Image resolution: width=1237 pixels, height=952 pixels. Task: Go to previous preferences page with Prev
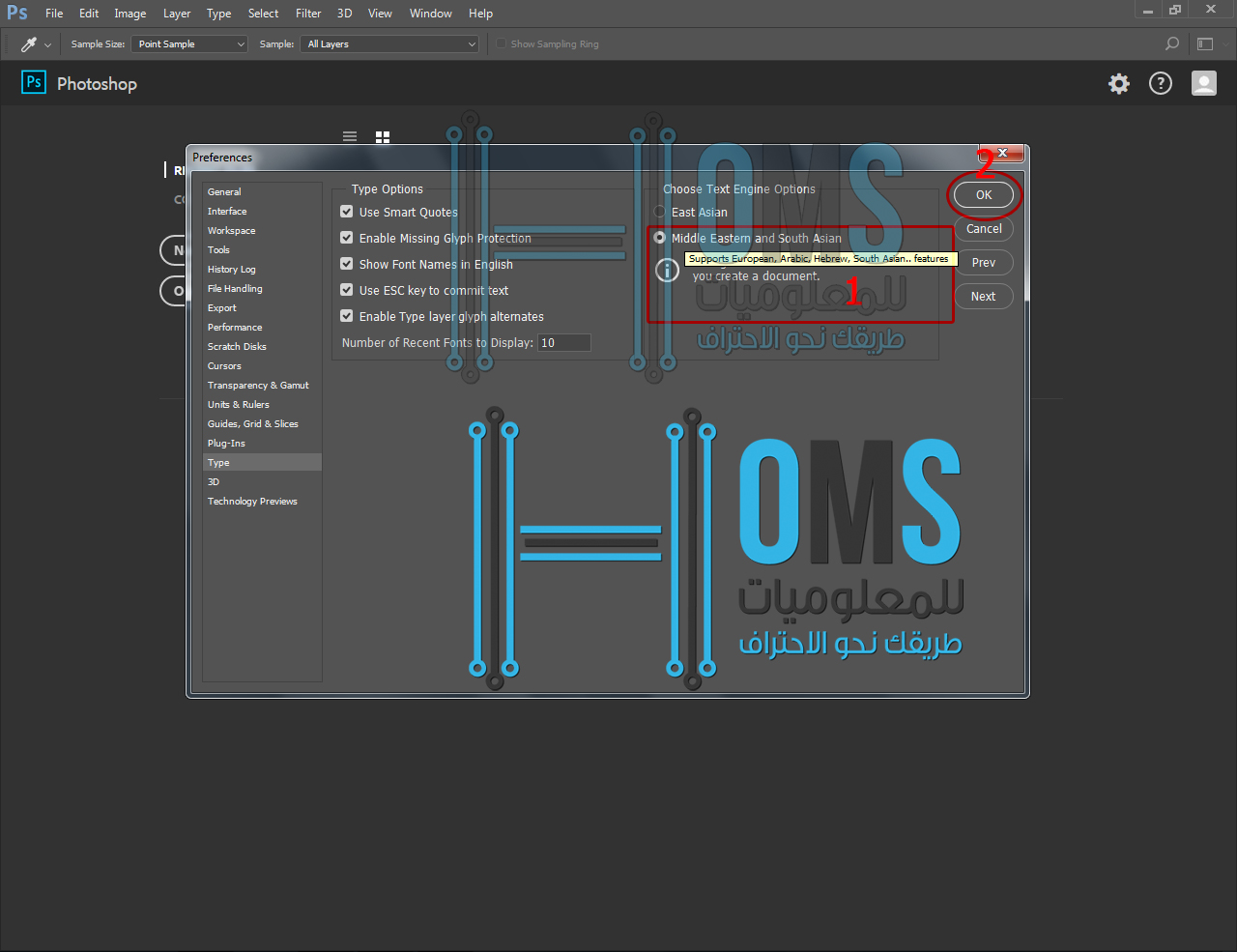984,263
